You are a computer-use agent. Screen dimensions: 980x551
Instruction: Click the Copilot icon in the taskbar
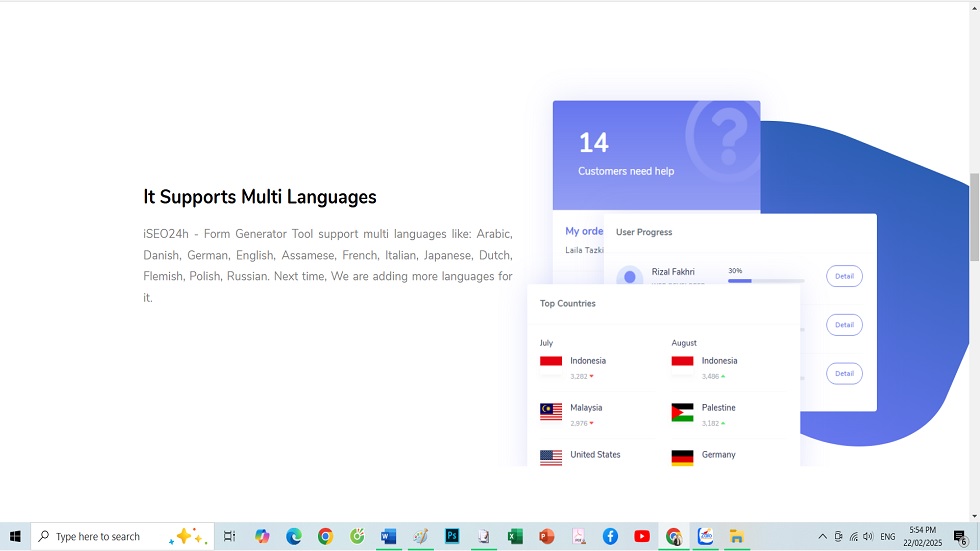262,537
